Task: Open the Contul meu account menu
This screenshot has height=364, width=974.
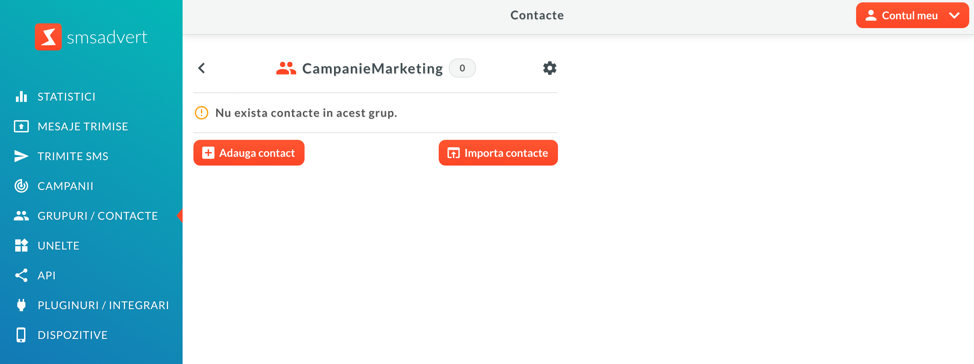Action: click(912, 16)
